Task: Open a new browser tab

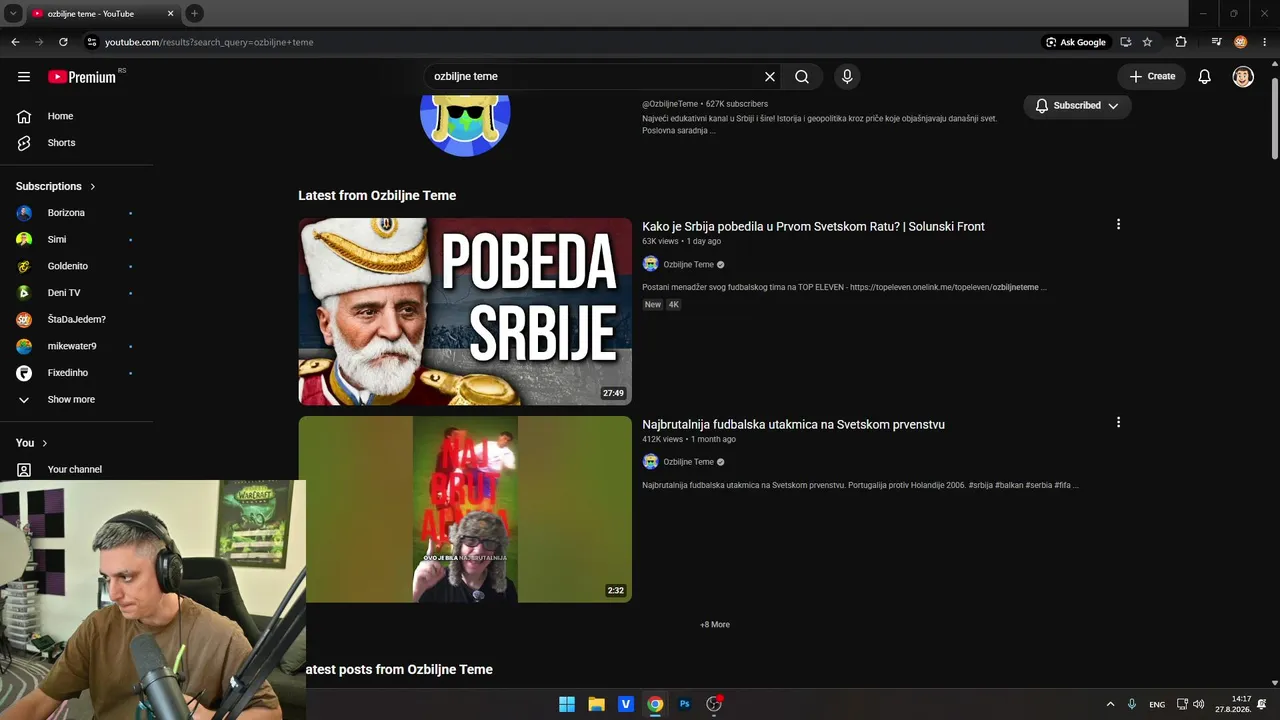Action: point(194,14)
